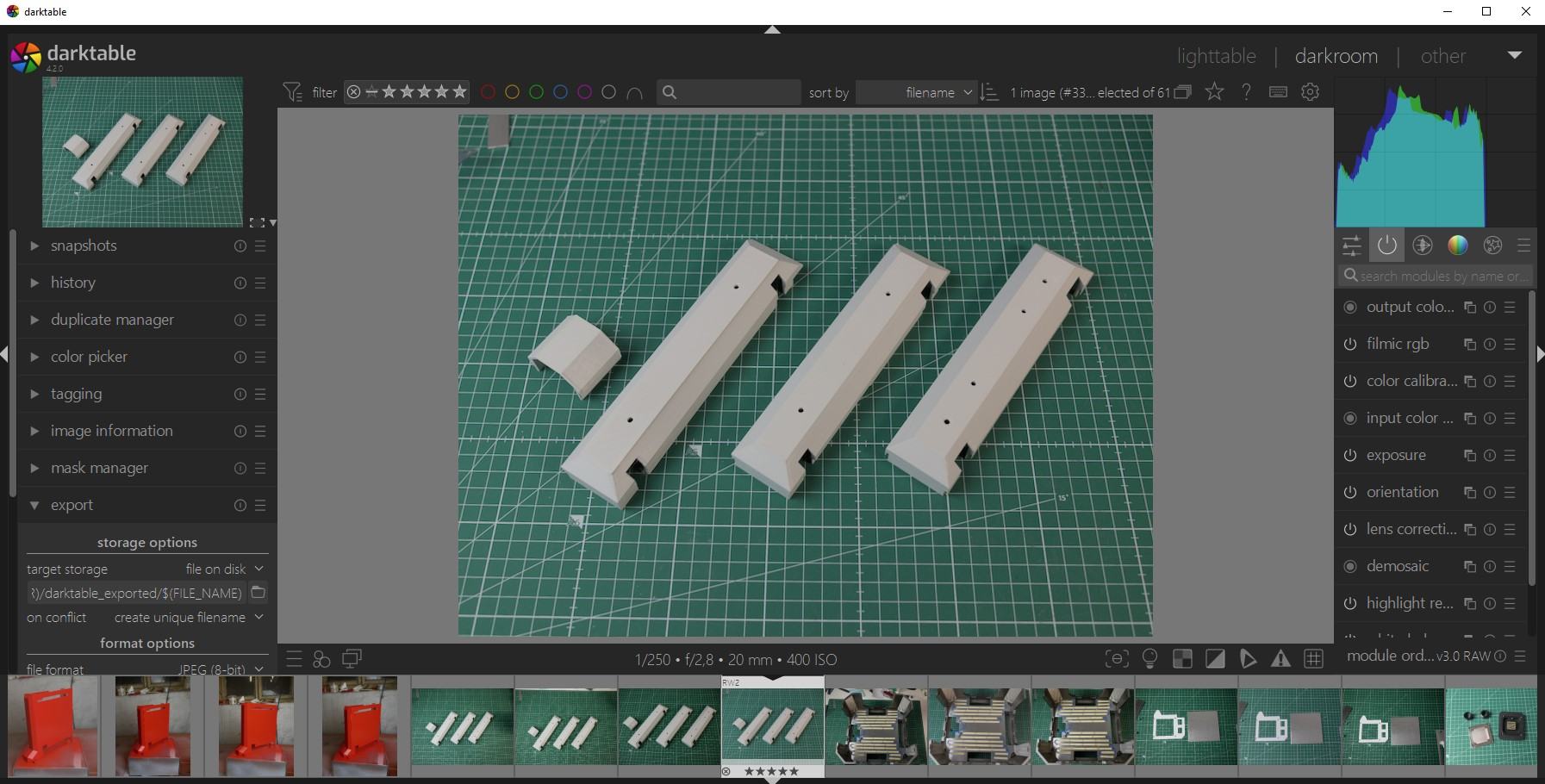Open quick presets menu icon
The width and height of the screenshot is (1545, 784).
click(x=294, y=659)
